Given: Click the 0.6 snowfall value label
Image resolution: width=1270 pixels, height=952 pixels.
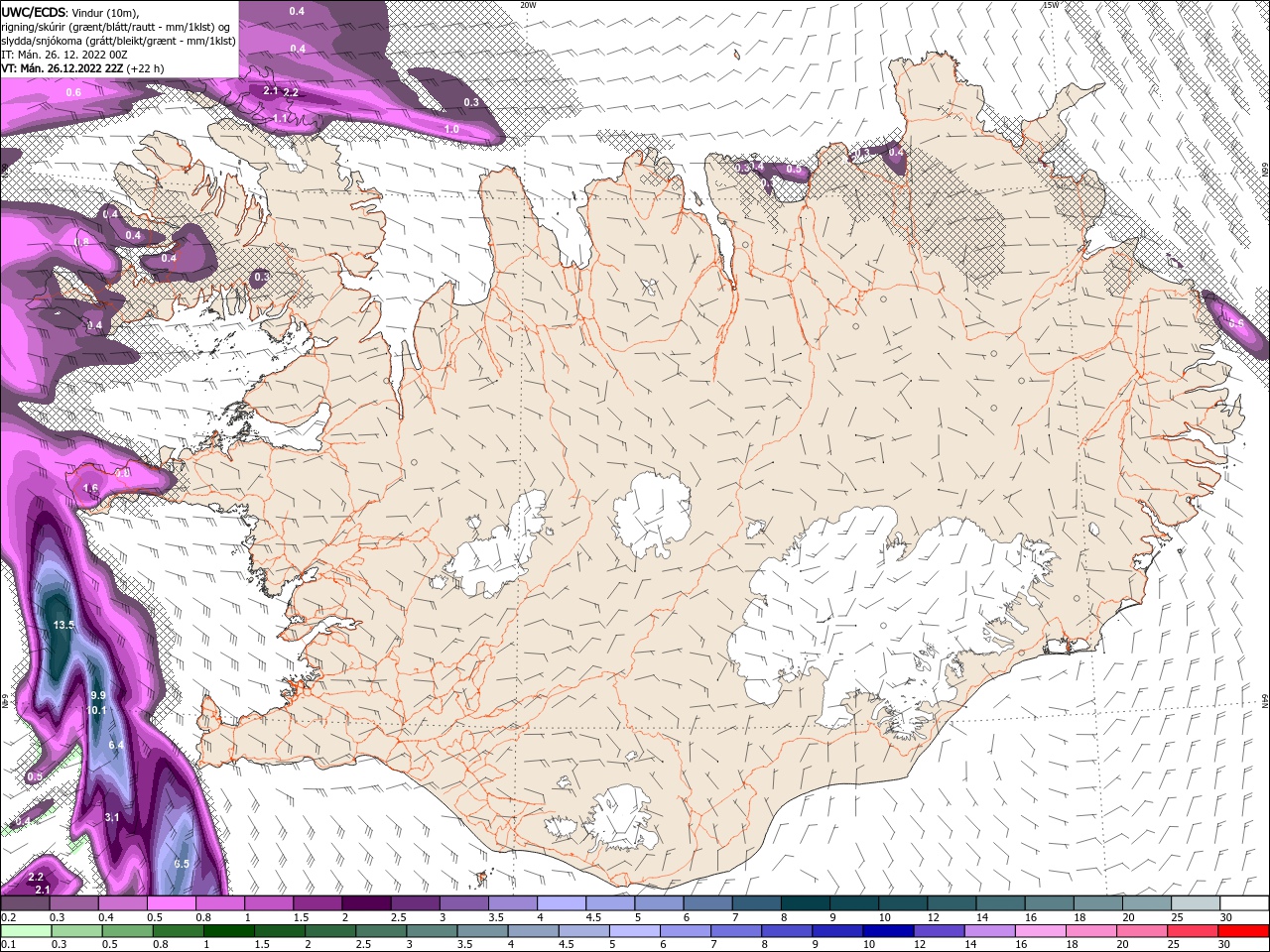Looking at the screenshot, I should point(73,92).
